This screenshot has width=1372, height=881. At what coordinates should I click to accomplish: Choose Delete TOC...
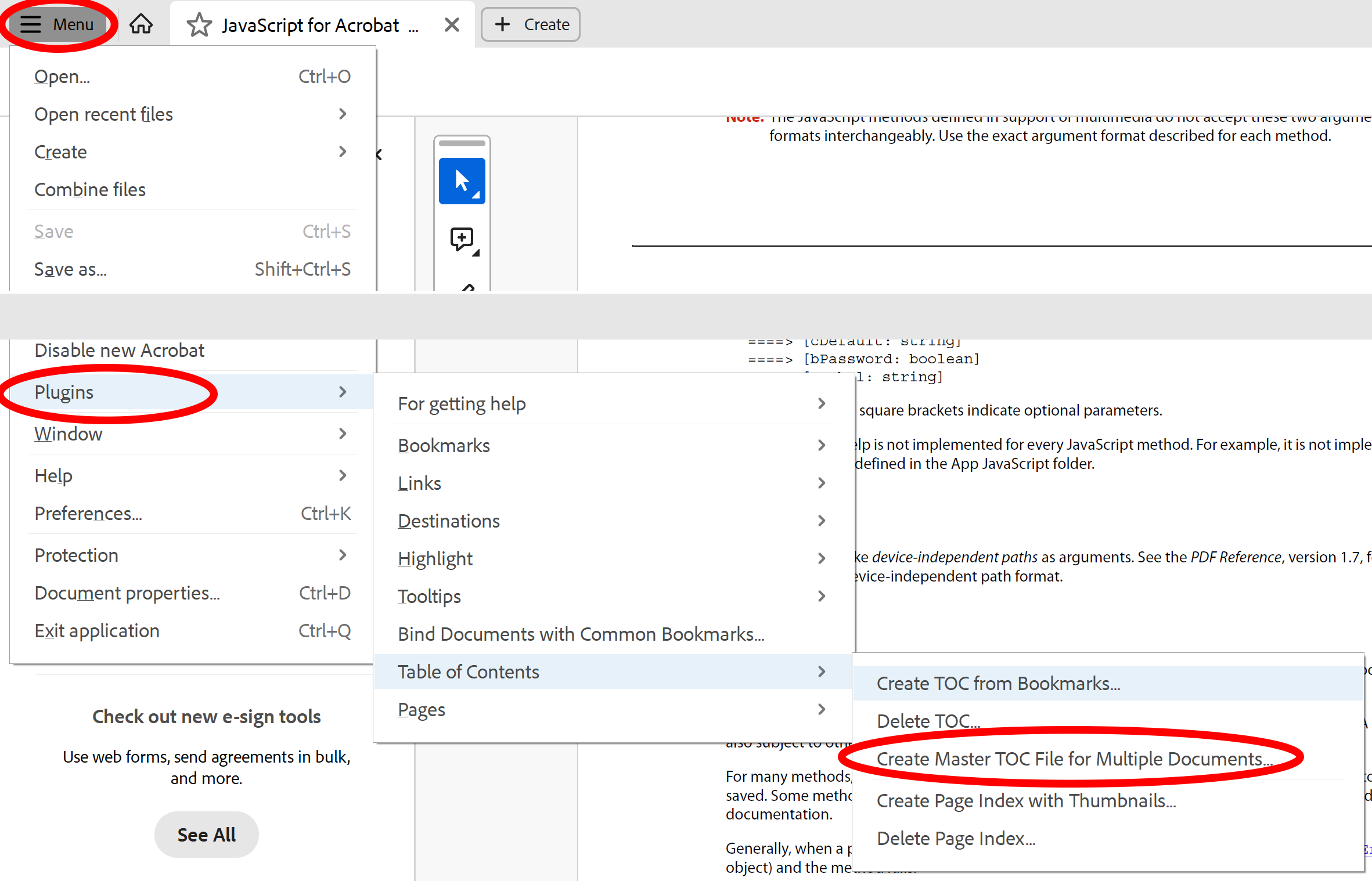point(1108,721)
